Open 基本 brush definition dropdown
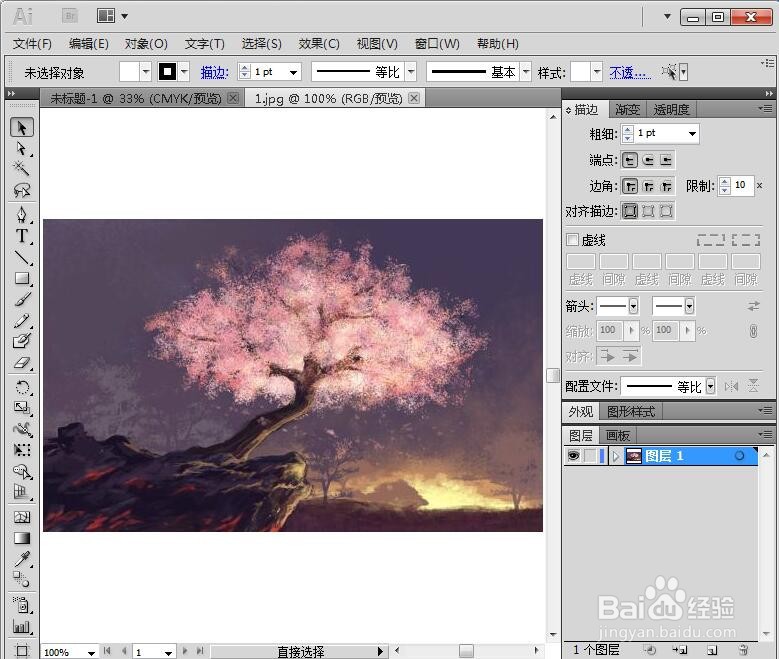 click(x=526, y=72)
